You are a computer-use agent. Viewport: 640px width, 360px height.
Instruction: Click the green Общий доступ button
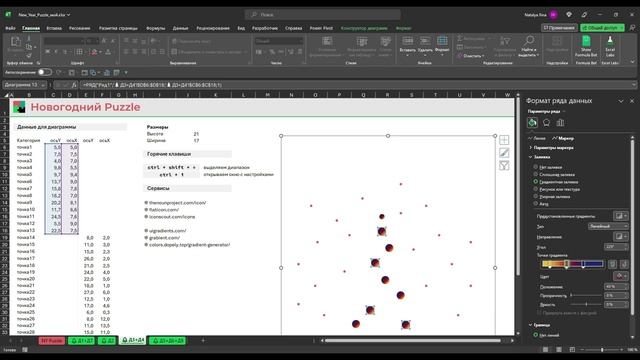click(602, 28)
